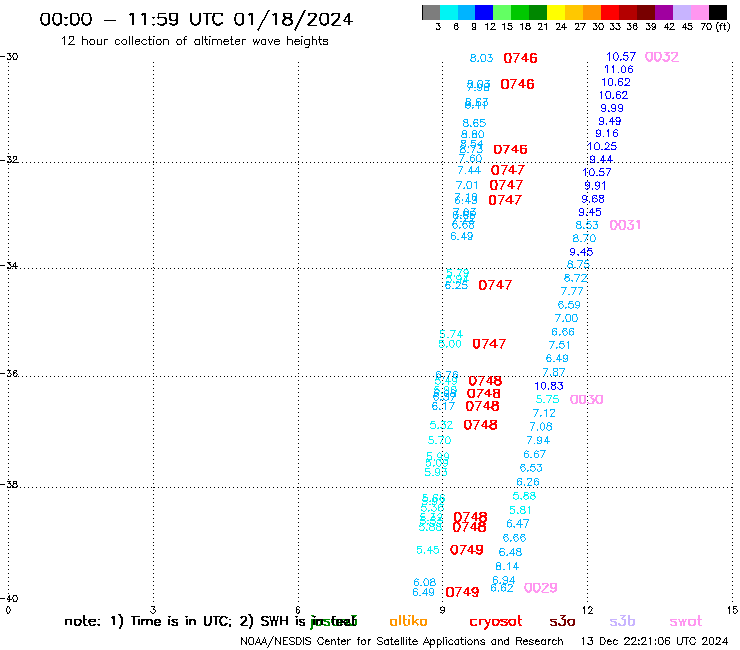Select the wave height value '9.99'
Image resolution: width=740 pixels, height=650 pixels.
click(612, 108)
